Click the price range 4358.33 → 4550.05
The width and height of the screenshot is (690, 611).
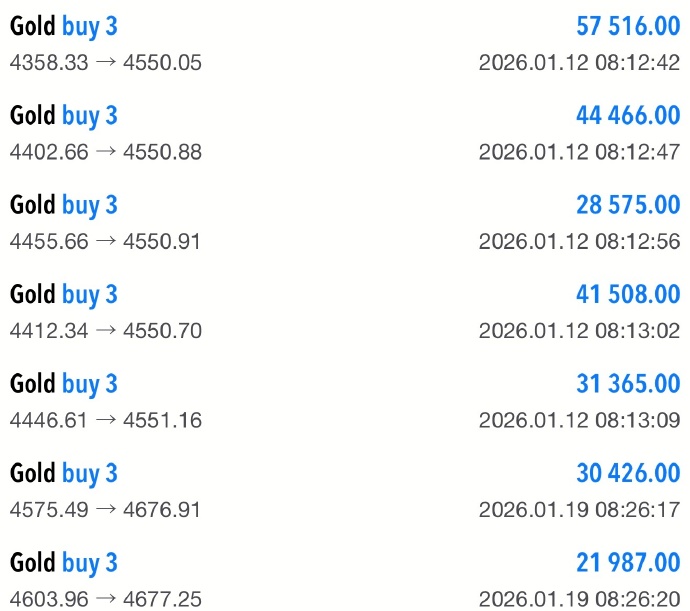coord(106,63)
